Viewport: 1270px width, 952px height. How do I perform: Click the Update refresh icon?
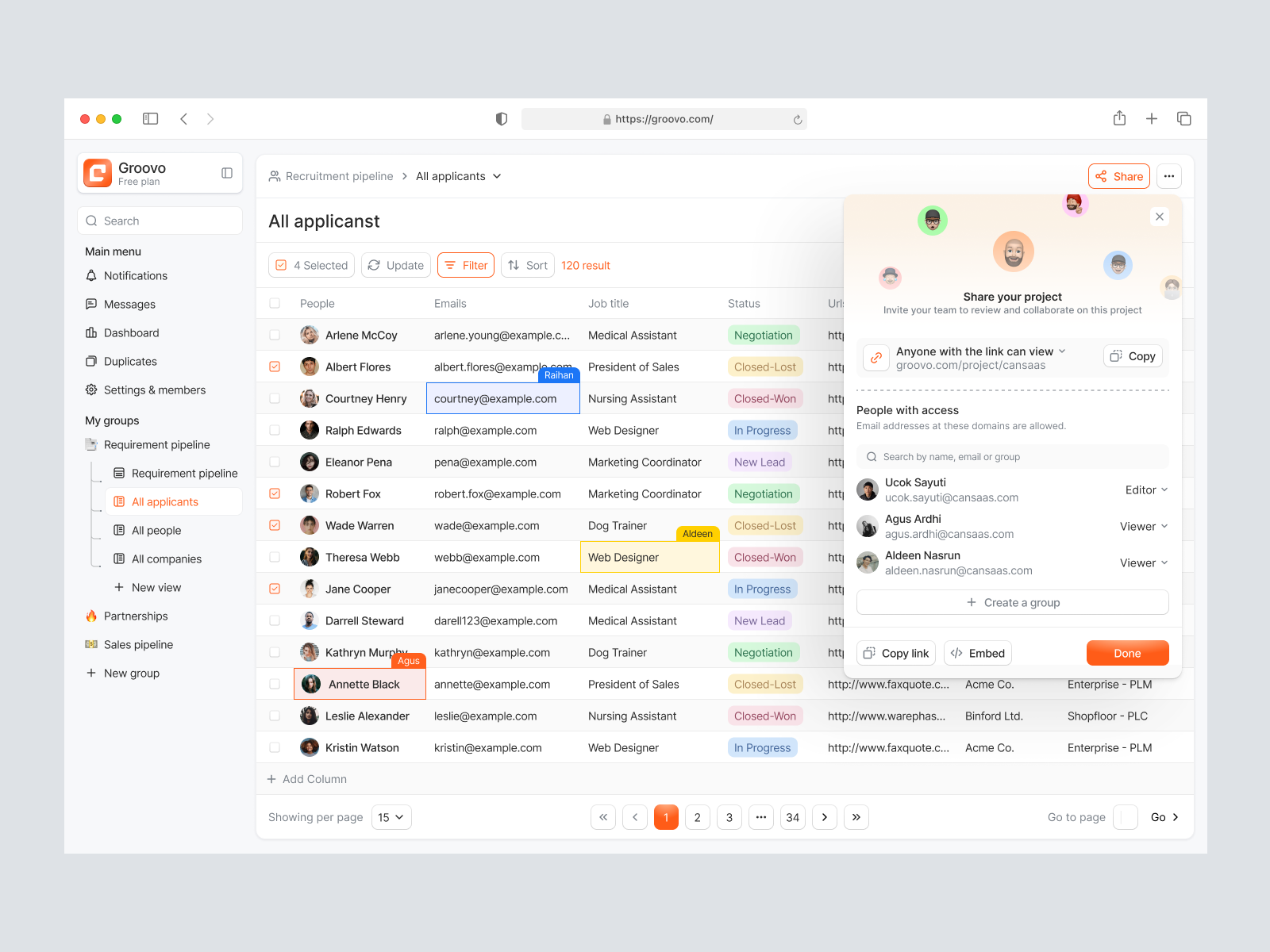point(374,265)
